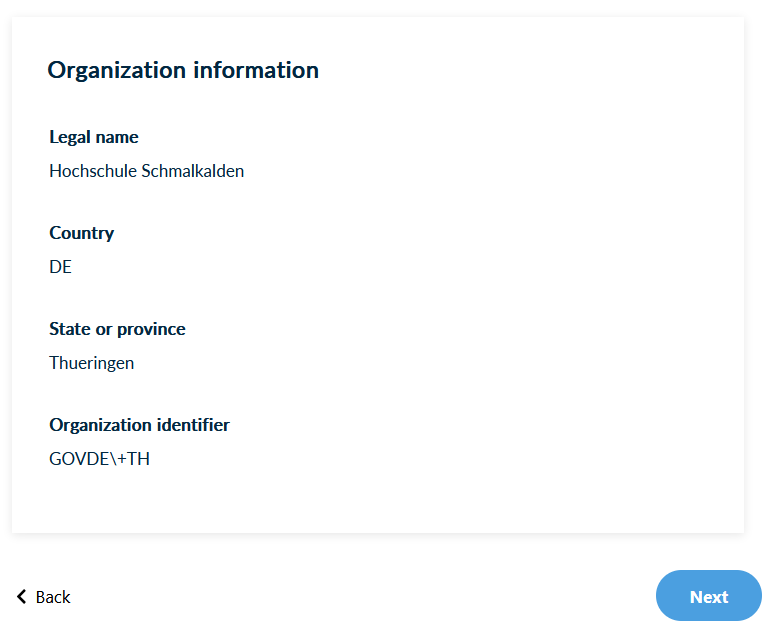This screenshot has height=635, width=769.
Task: Click the word State in the state label
Action: click(69, 329)
